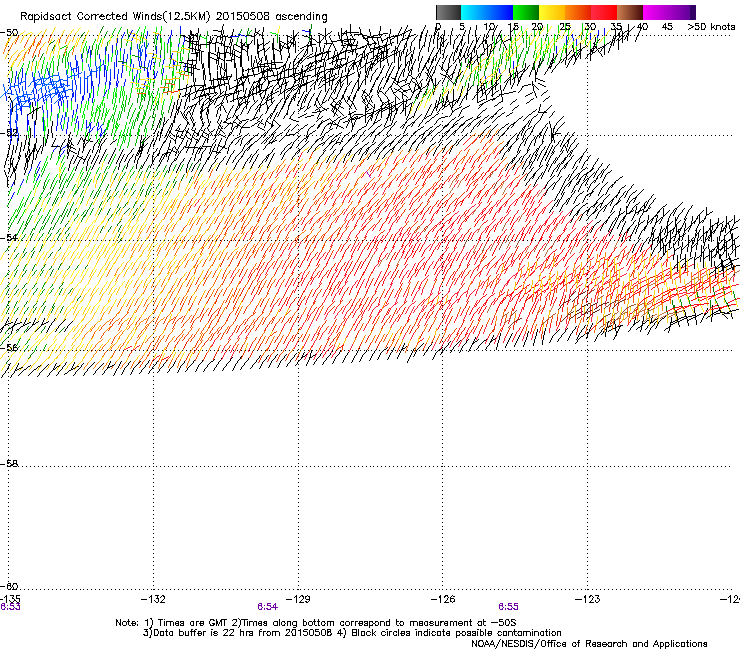740x650 pixels.
Task: Click the NOAA/NESDIS credit text
Action: coord(589,644)
